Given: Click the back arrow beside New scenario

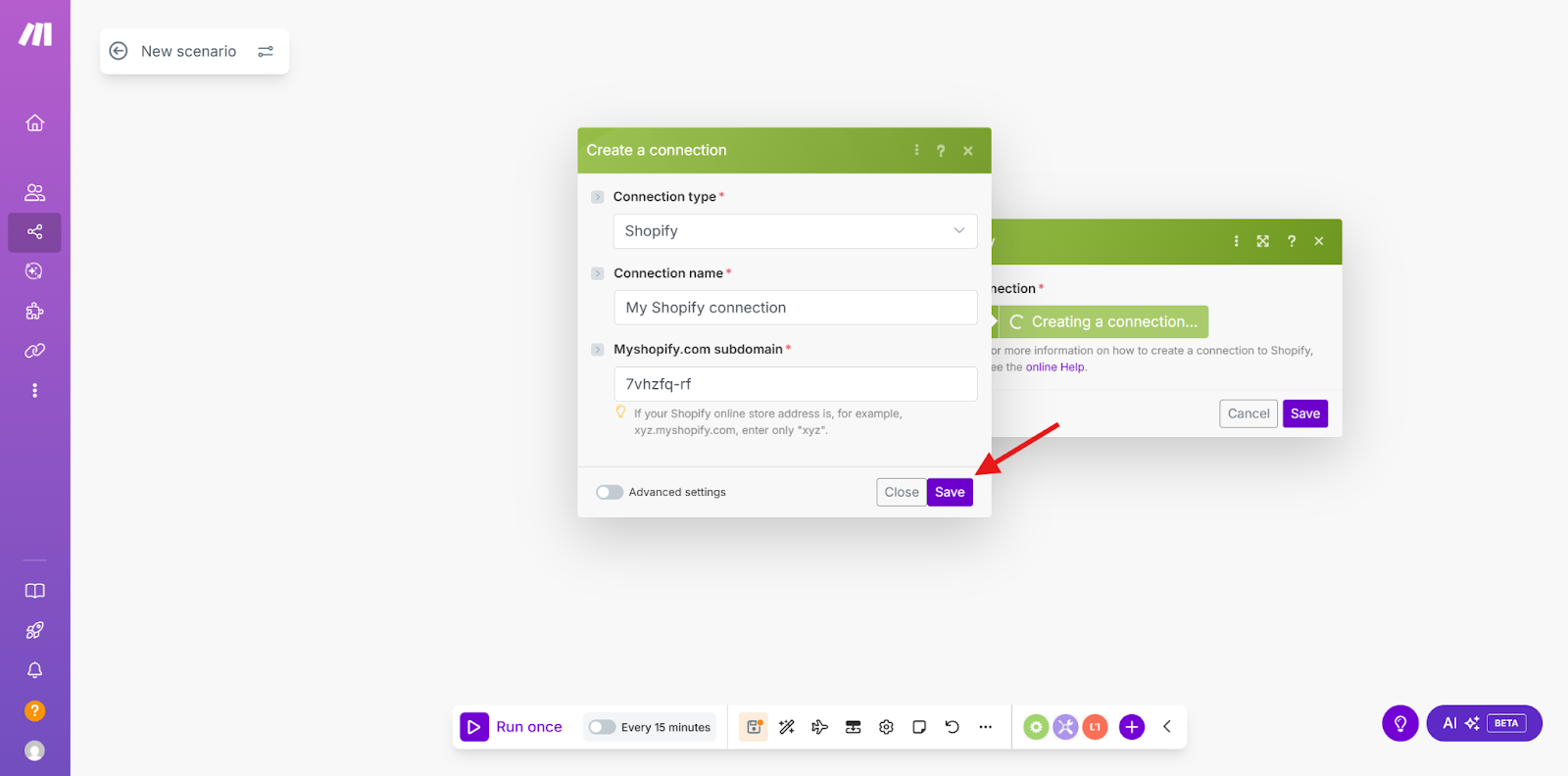Looking at the screenshot, I should (119, 51).
